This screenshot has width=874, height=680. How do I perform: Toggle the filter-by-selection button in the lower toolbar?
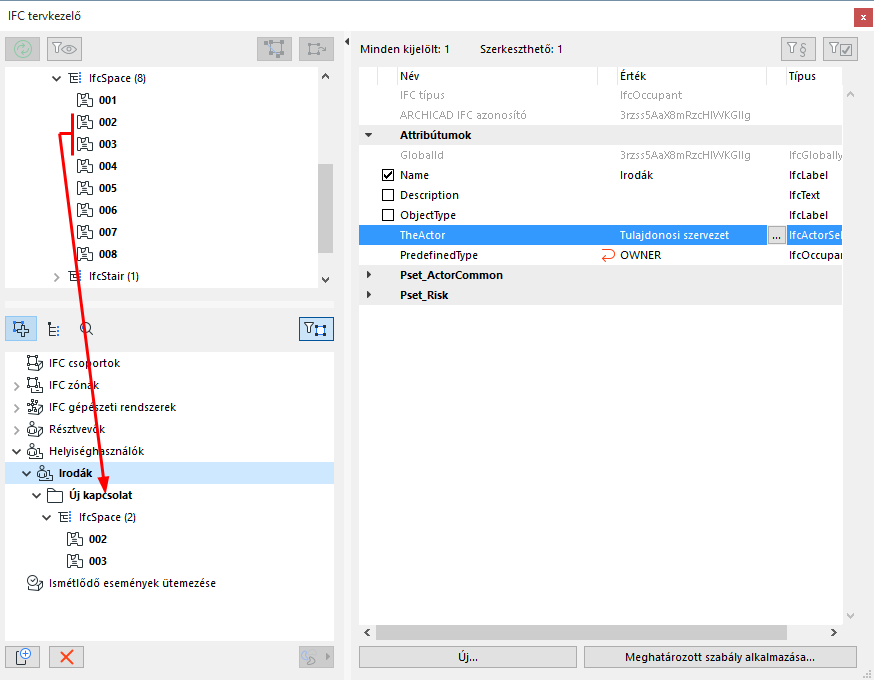pos(316,329)
